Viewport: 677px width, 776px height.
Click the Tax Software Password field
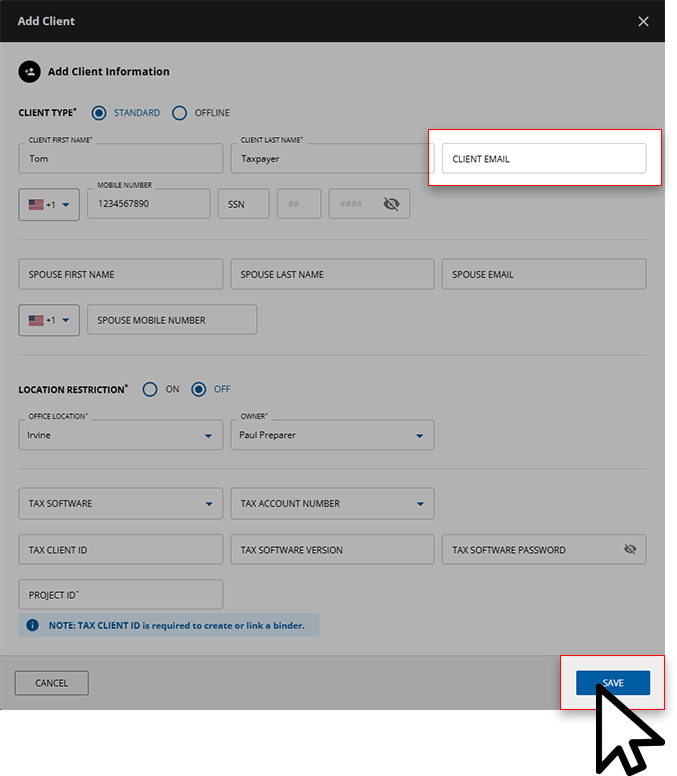coord(544,549)
